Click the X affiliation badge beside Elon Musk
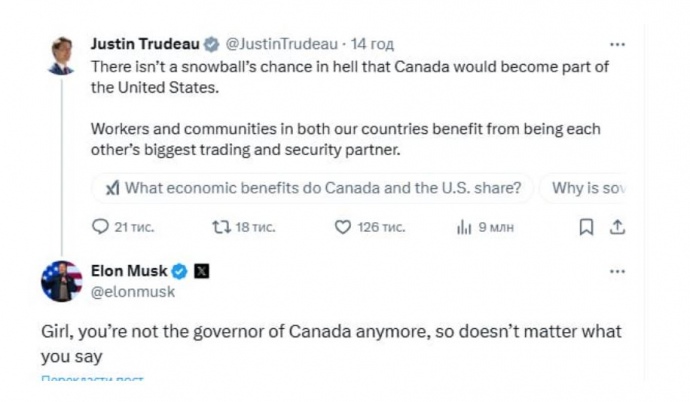Image resolution: width=690 pixels, height=402 pixels. [x=200, y=271]
